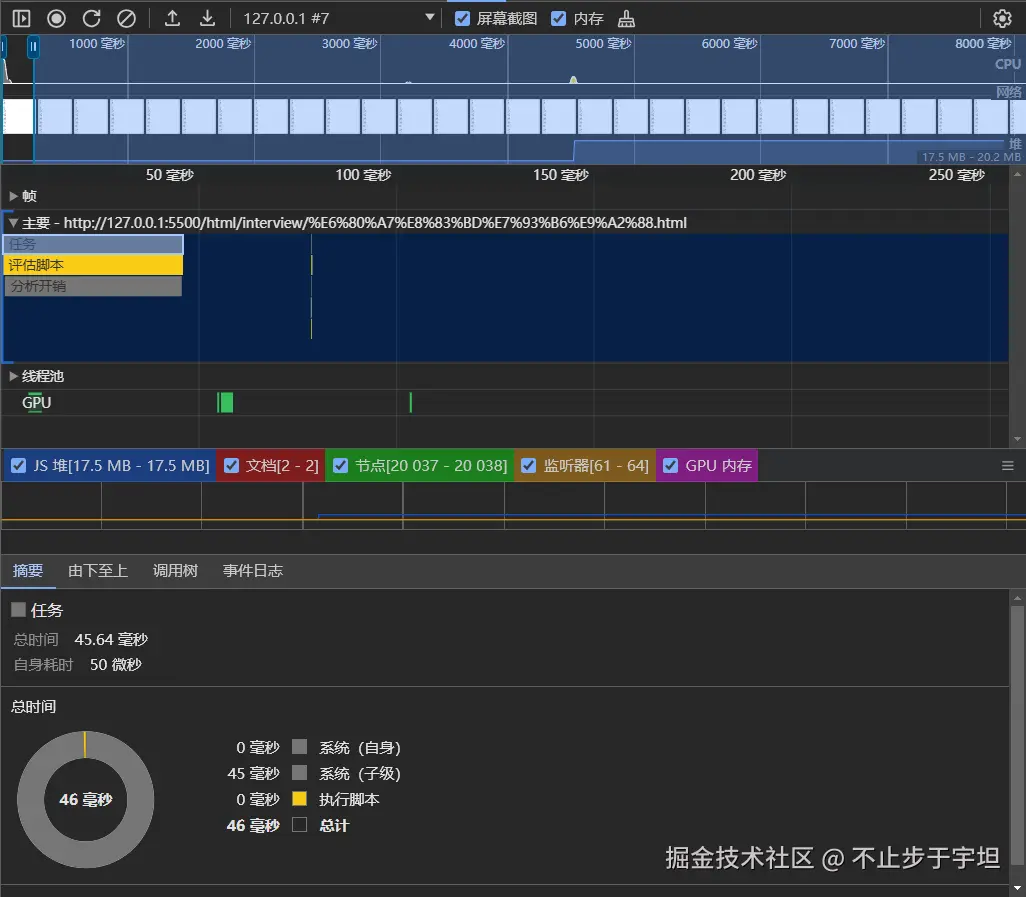This screenshot has height=897, width=1026.
Task: Switch to the 摘要 tab
Action: pyautogui.click(x=27, y=571)
